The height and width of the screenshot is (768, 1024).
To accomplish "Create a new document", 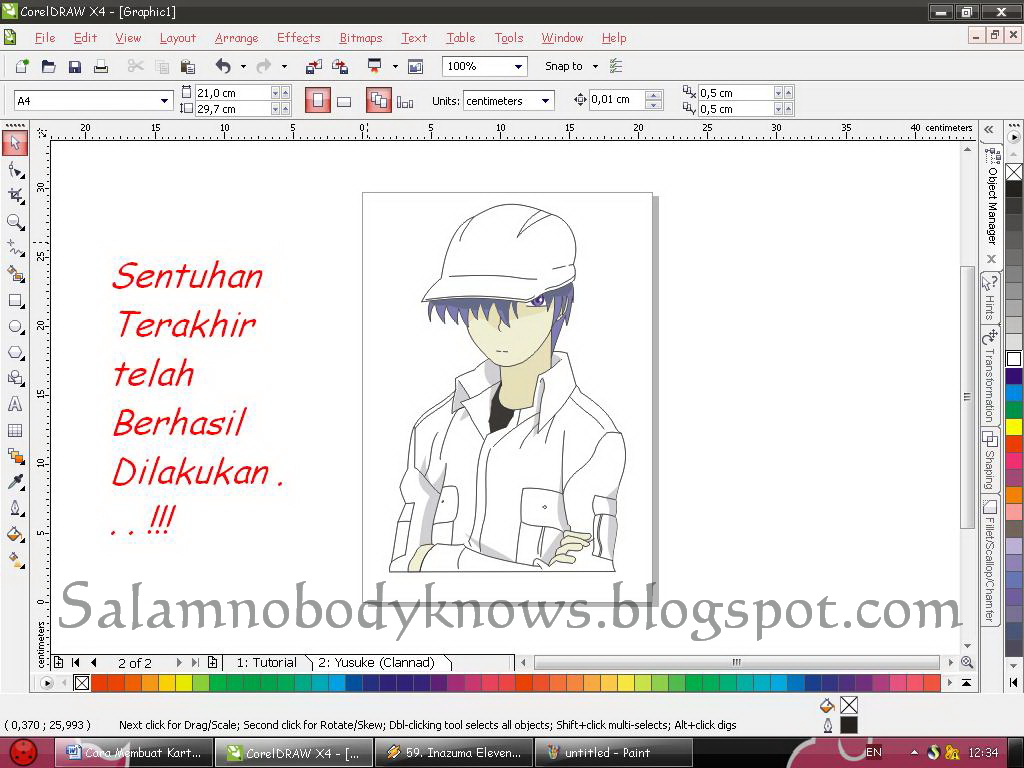I will click(x=22, y=66).
